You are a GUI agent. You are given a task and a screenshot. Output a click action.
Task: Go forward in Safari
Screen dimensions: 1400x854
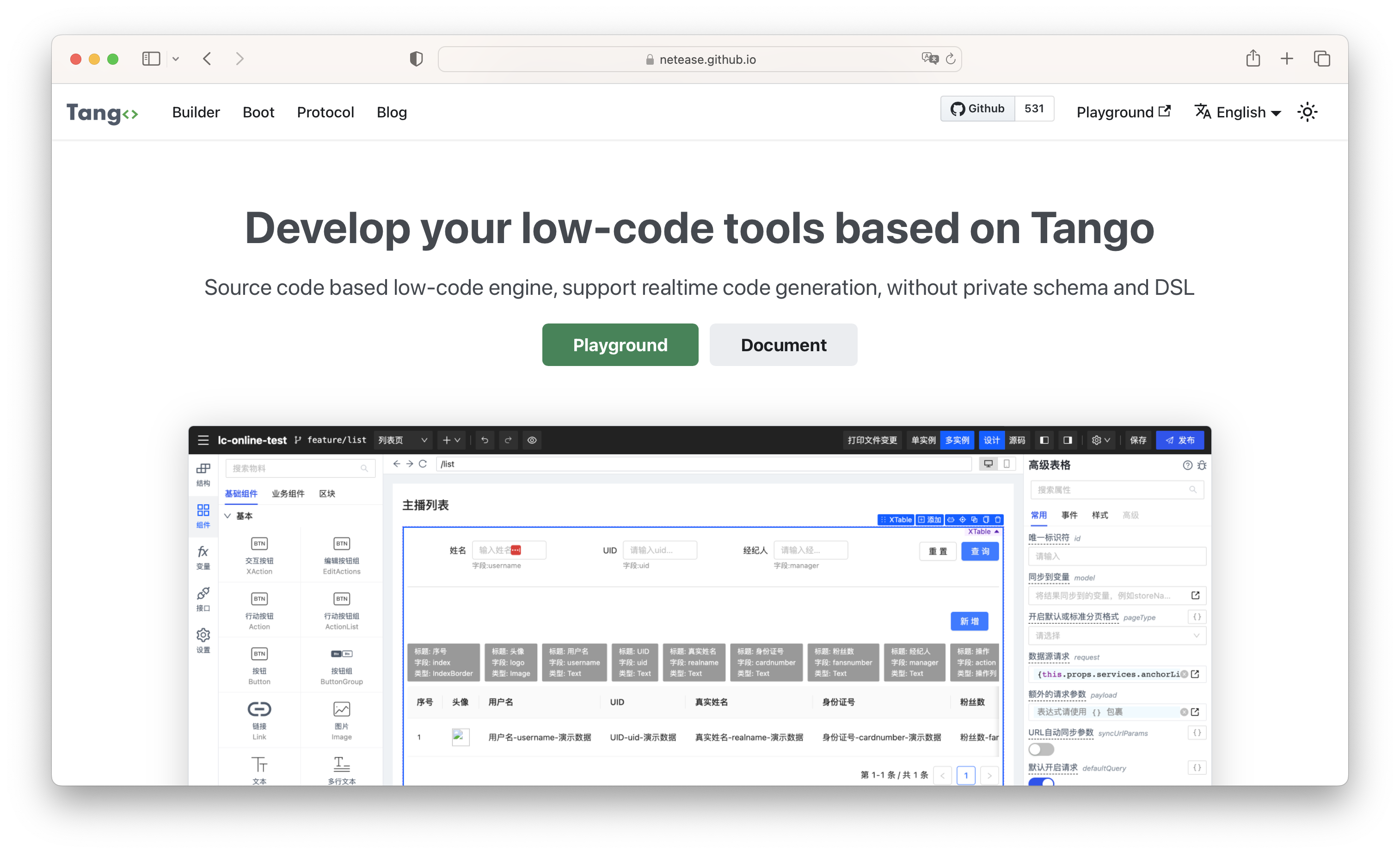pos(239,59)
